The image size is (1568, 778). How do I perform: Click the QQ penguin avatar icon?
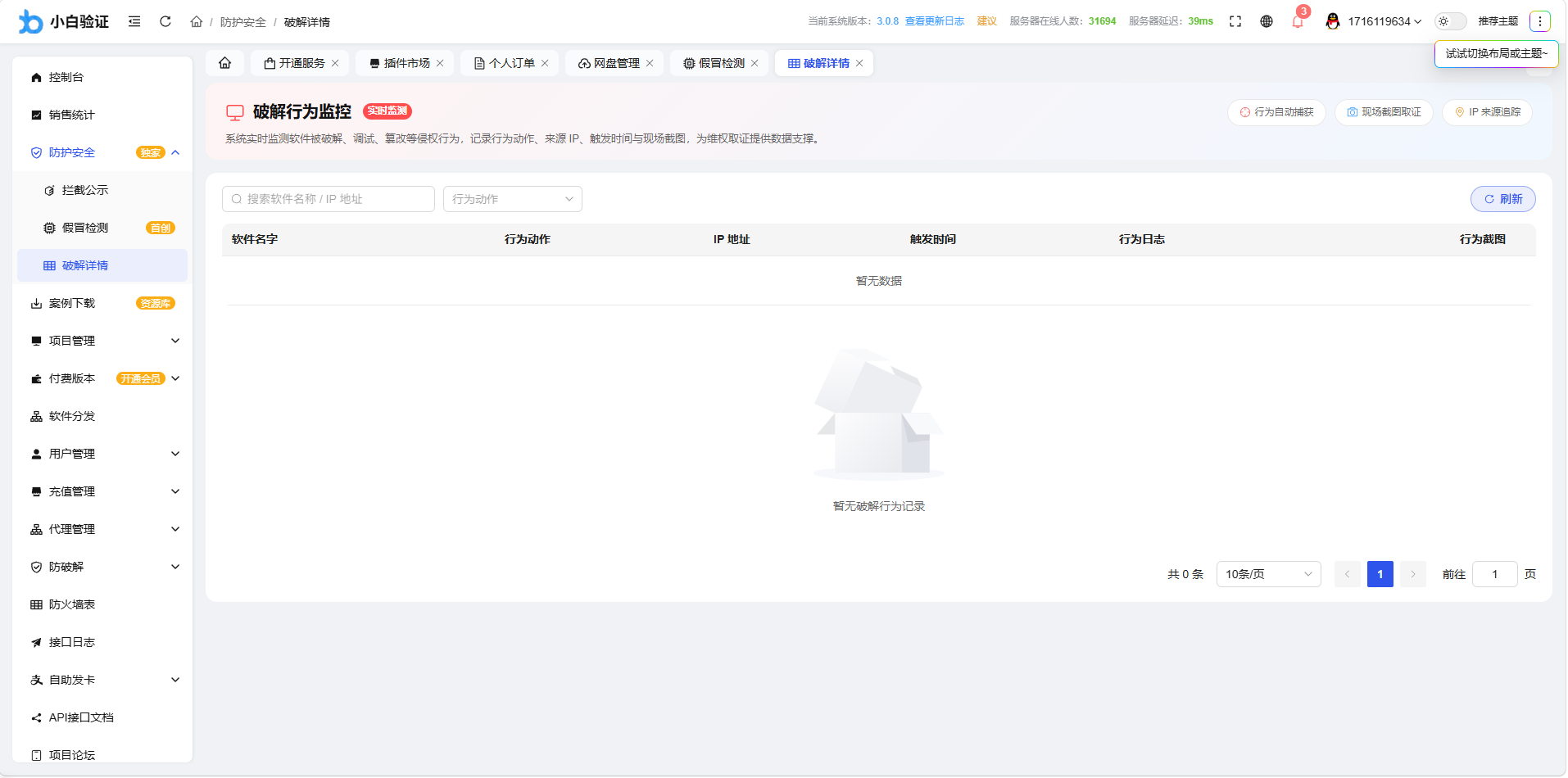click(1333, 21)
